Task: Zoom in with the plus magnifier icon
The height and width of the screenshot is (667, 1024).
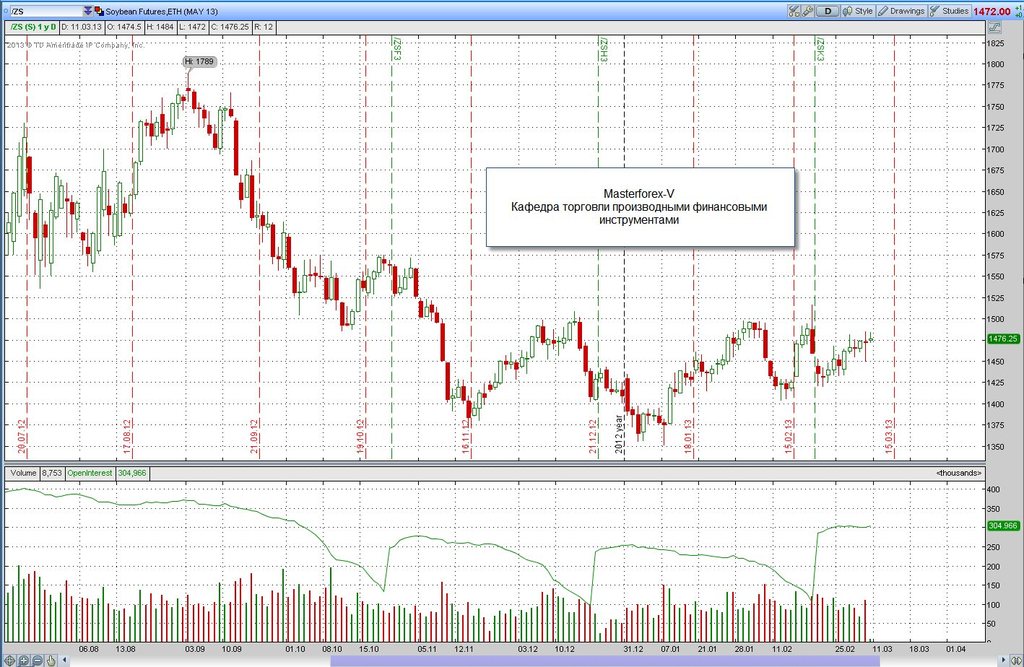Action: click(24, 660)
